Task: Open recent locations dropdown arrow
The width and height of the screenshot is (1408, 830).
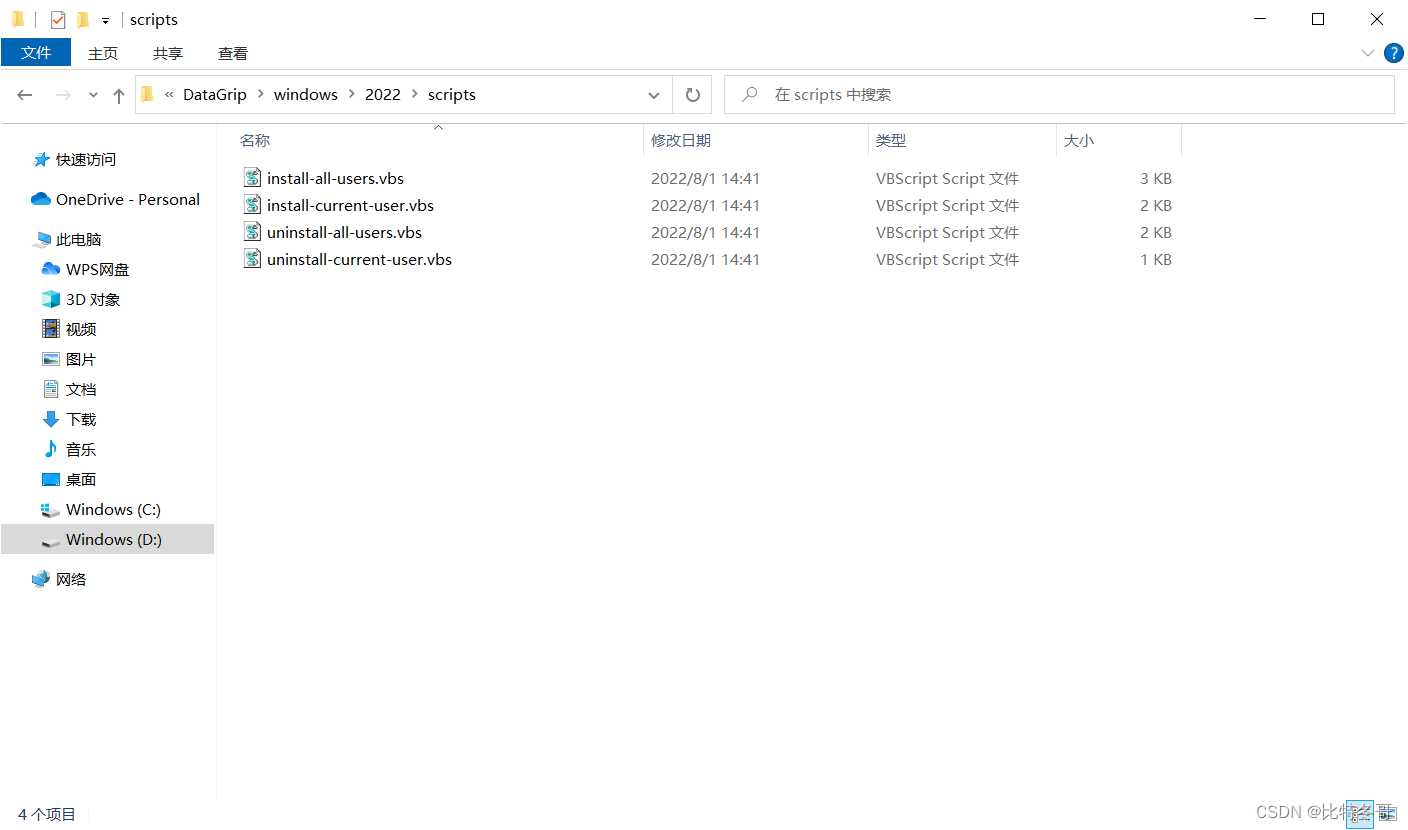Action: (93, 95)
